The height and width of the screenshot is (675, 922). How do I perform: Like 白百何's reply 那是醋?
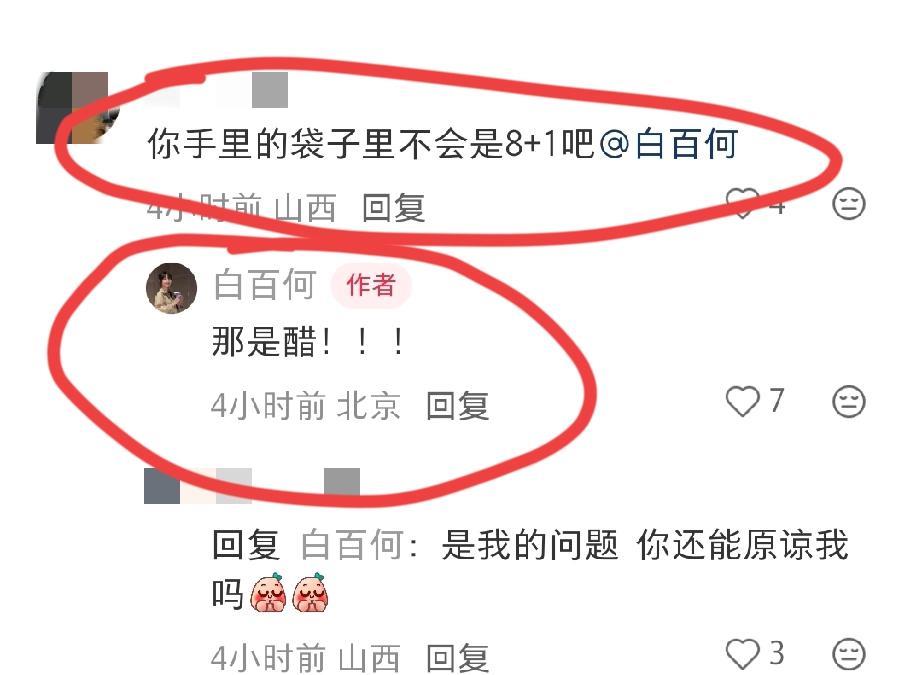point(742,402)
